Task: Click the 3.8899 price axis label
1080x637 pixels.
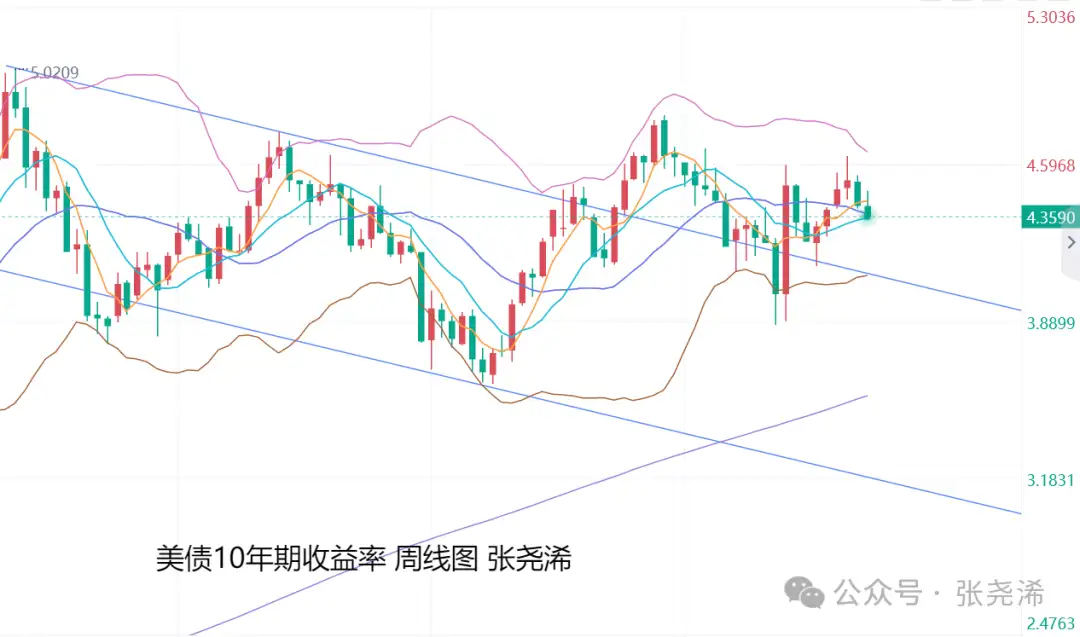Action: coord(1050,323)
